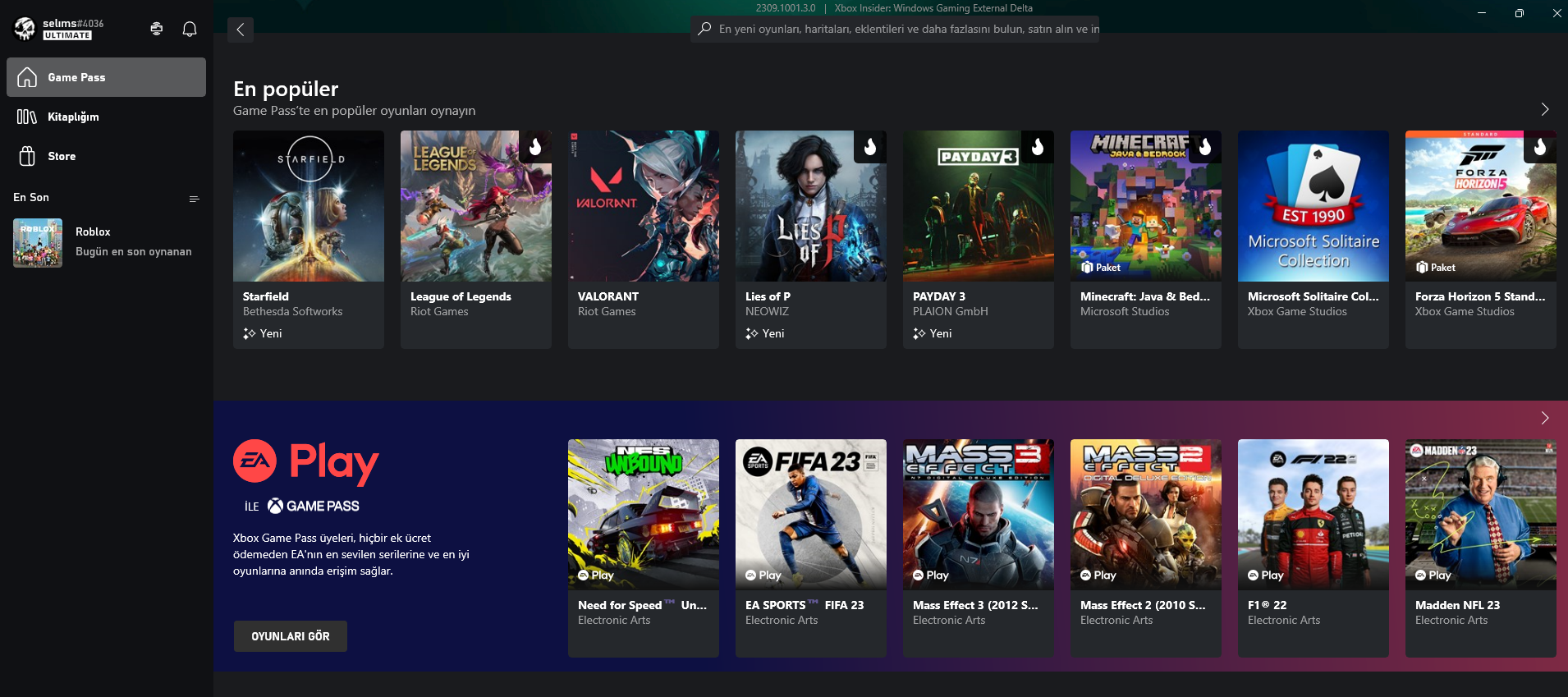Image resolution: width=1568 pixels, height=697 pixels.
Task: Click the Roblox thumbnail in En Son
Action: pos(38,243)
